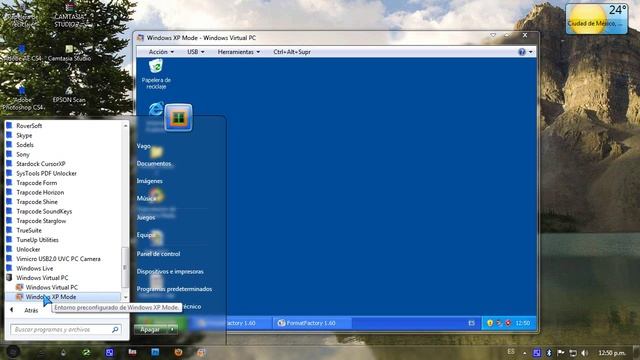
Task: Send Ctrl+Alt+Supr to the virtual machine
Action: point(292,52)
